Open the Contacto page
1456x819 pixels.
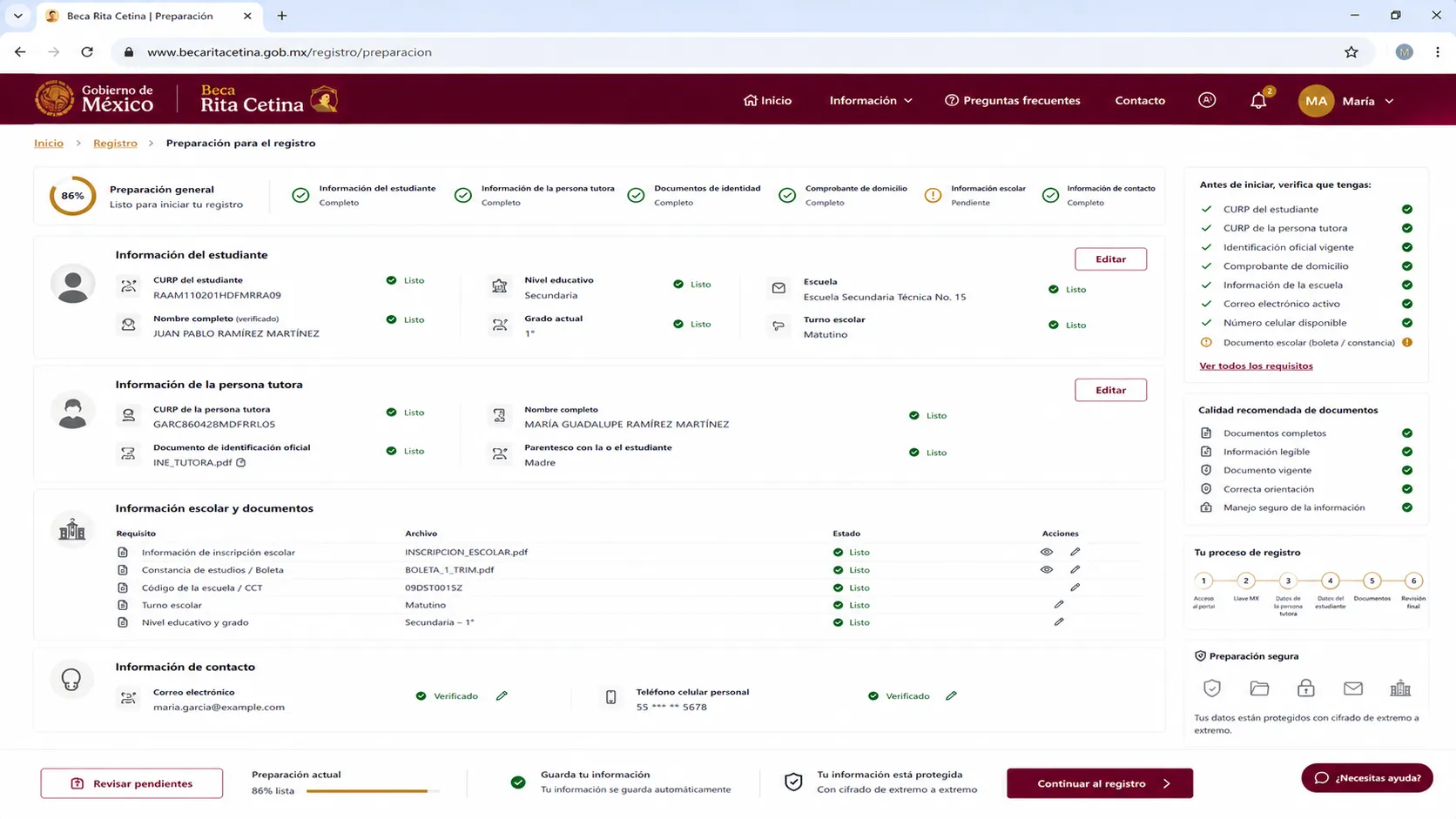pos(1140,101)
